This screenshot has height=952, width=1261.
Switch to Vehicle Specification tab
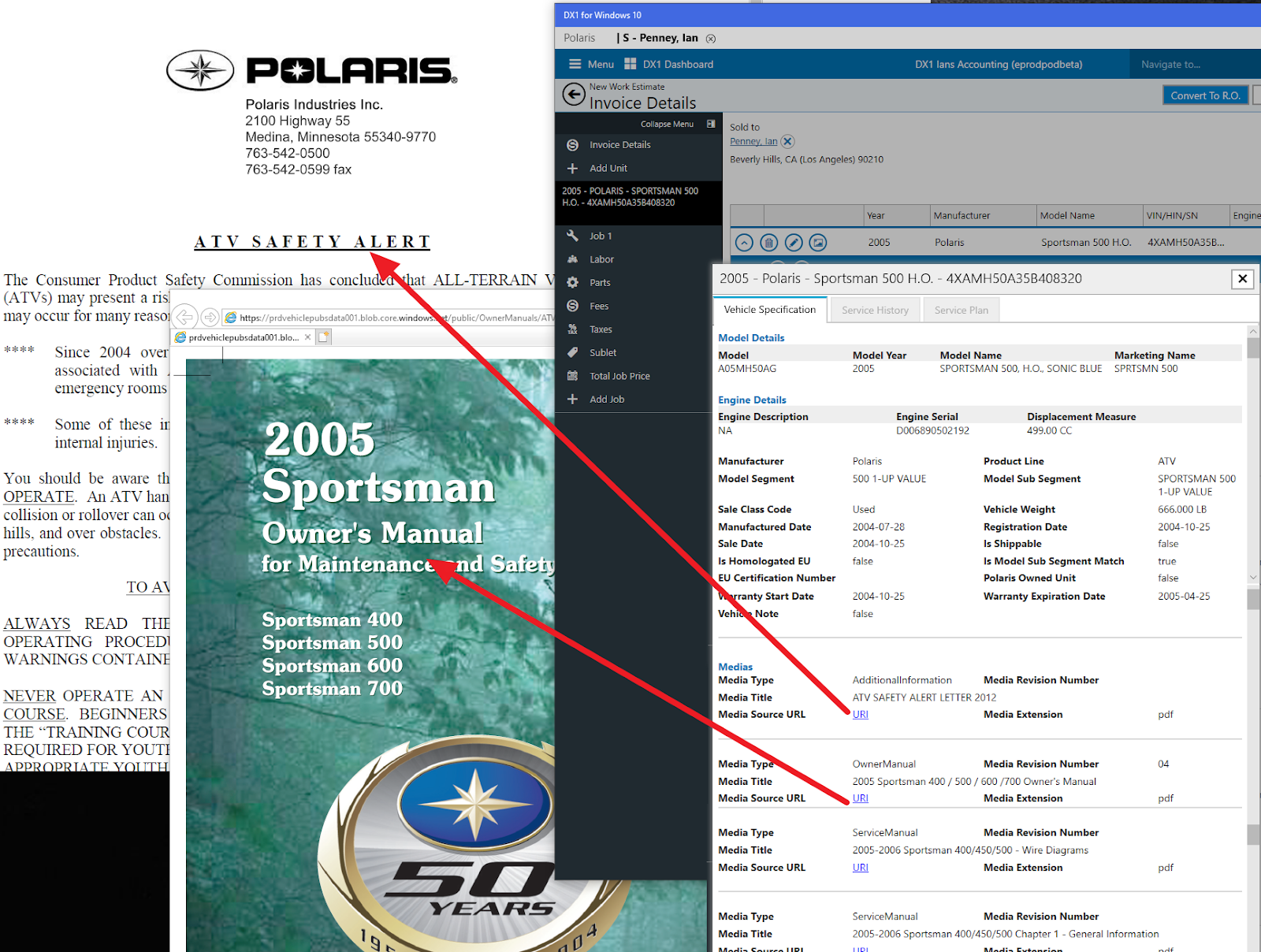pos(770,310)
